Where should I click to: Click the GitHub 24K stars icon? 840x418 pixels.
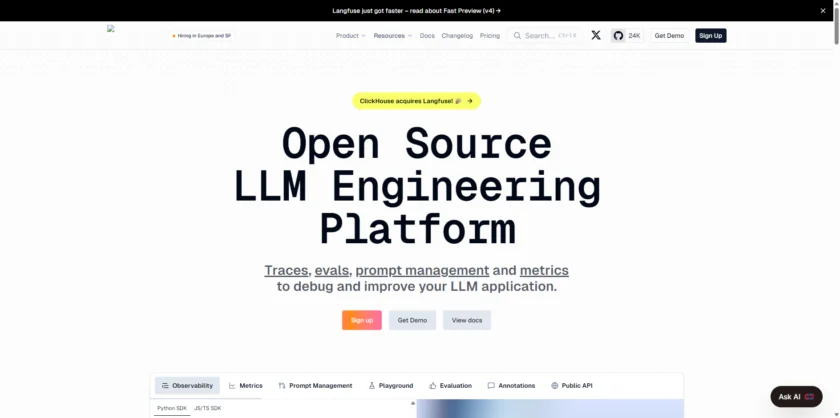click(618, 35)
